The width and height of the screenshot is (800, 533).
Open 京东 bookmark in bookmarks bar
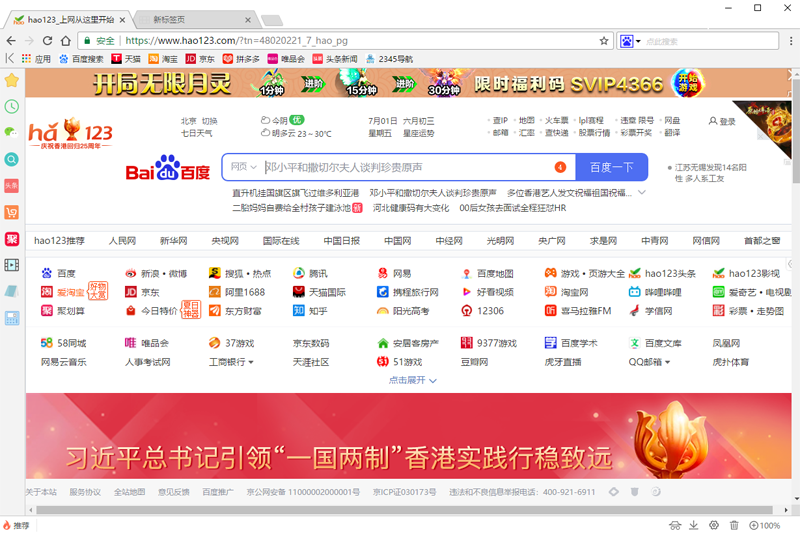click(200, 59)
